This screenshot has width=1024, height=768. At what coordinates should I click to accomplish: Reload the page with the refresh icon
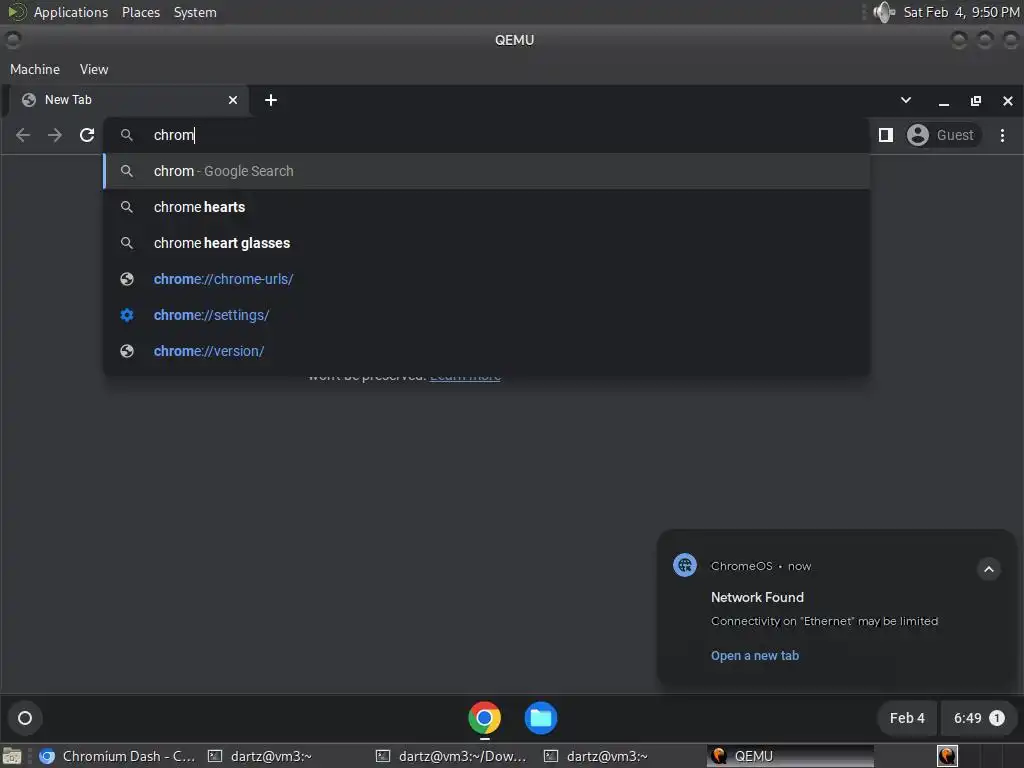click(87, 135)
